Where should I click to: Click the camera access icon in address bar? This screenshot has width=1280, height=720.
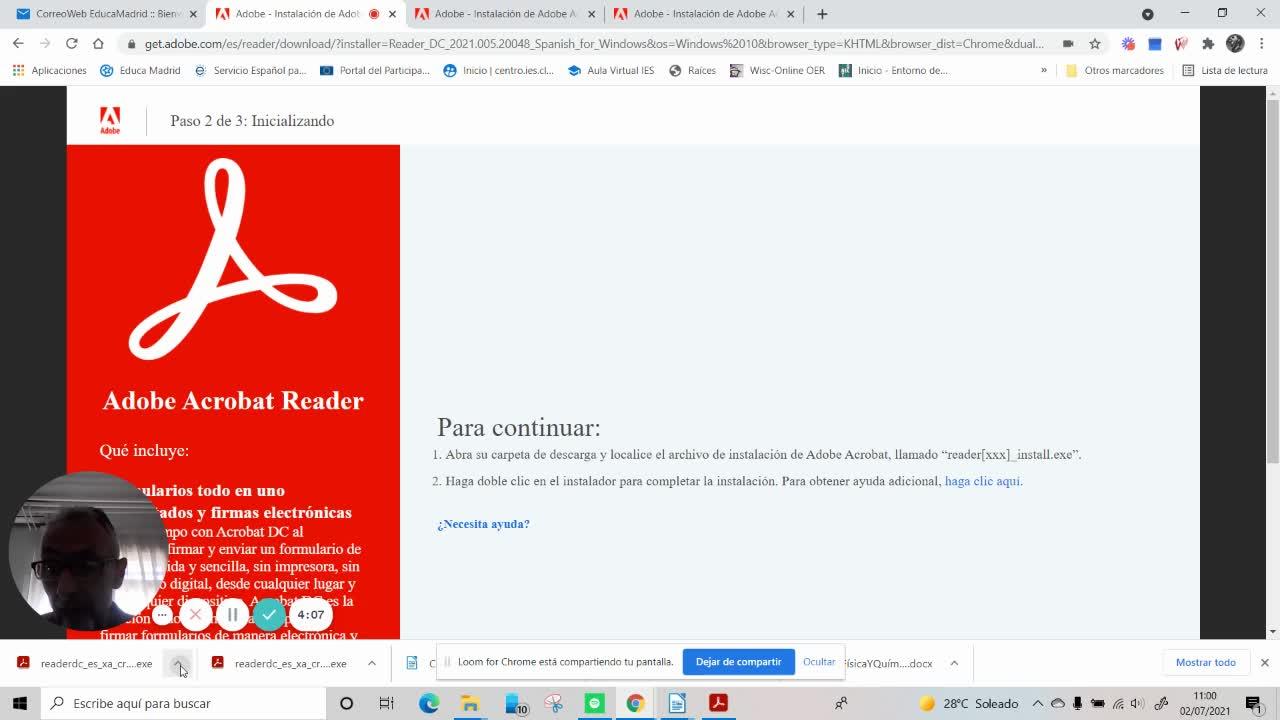(1068, 44)
